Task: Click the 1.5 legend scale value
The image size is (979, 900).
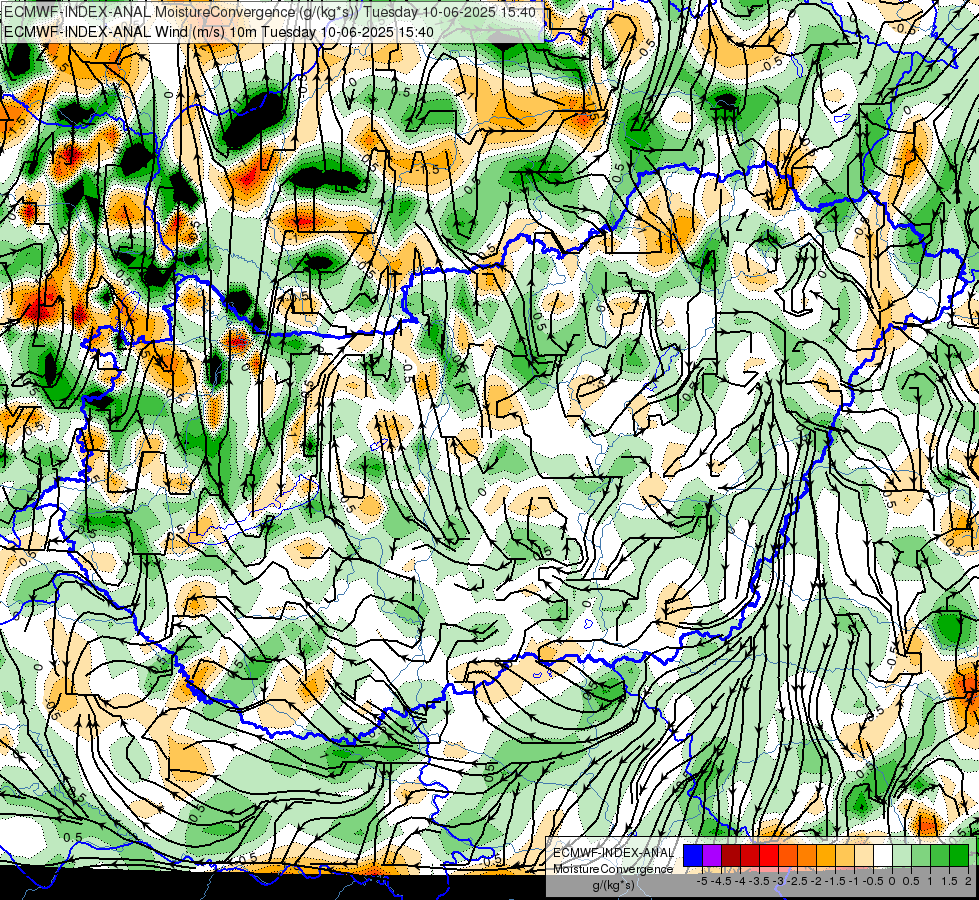Action: [950, 881]
